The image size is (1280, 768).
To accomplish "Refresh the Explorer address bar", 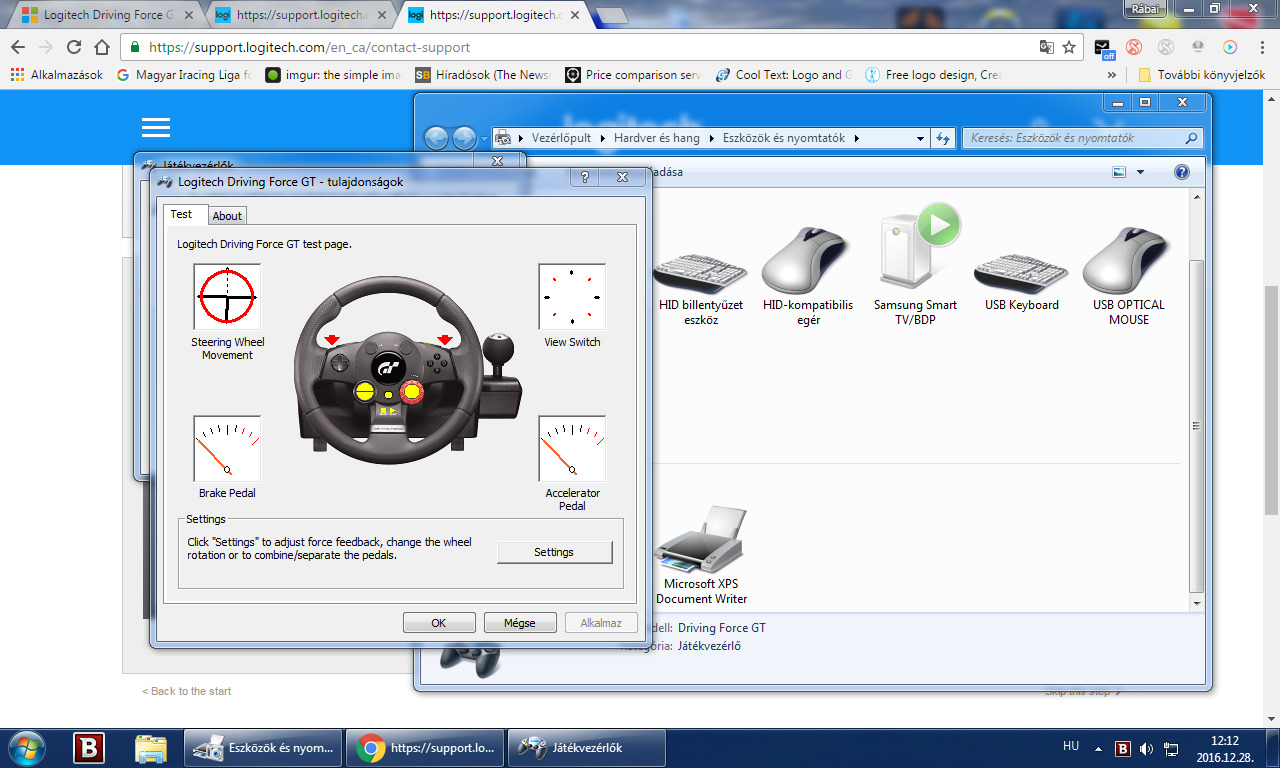I will click(x=943, y=138).
